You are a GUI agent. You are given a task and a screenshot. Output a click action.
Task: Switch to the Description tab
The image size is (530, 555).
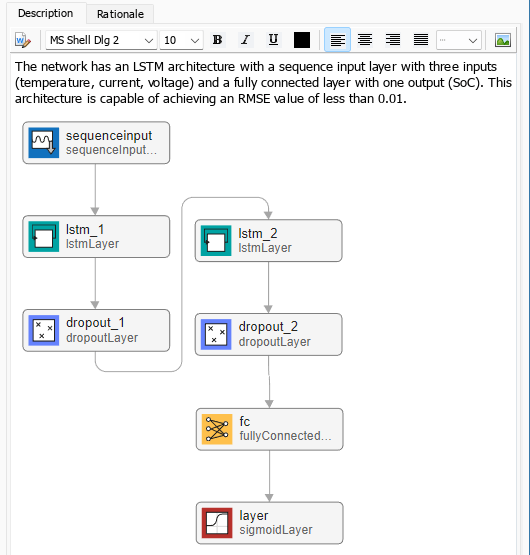46,13
